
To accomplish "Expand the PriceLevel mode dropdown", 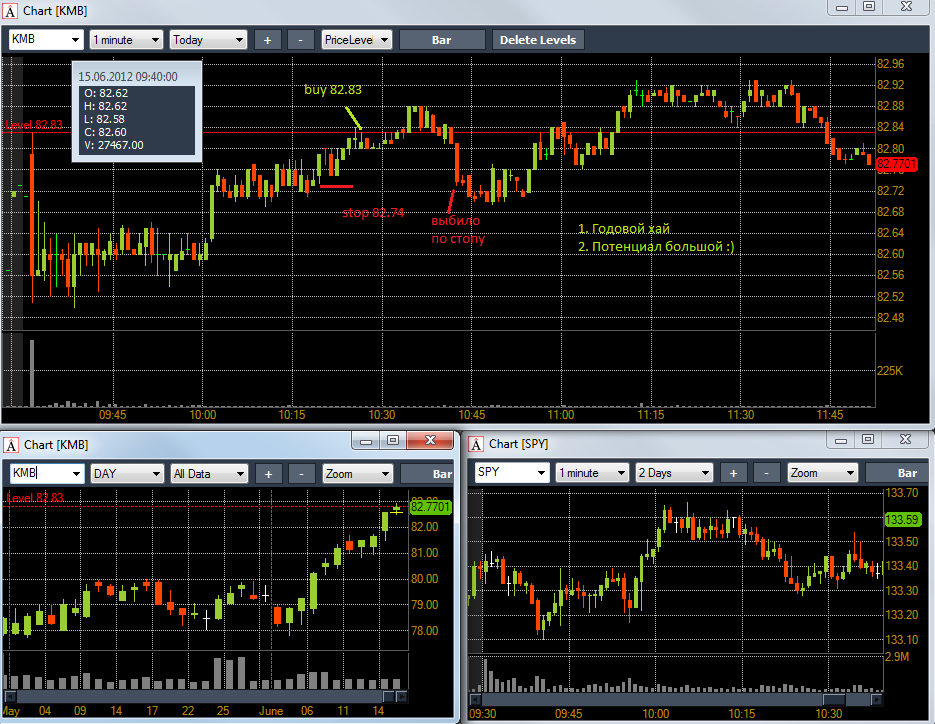I will coord(357,40).
